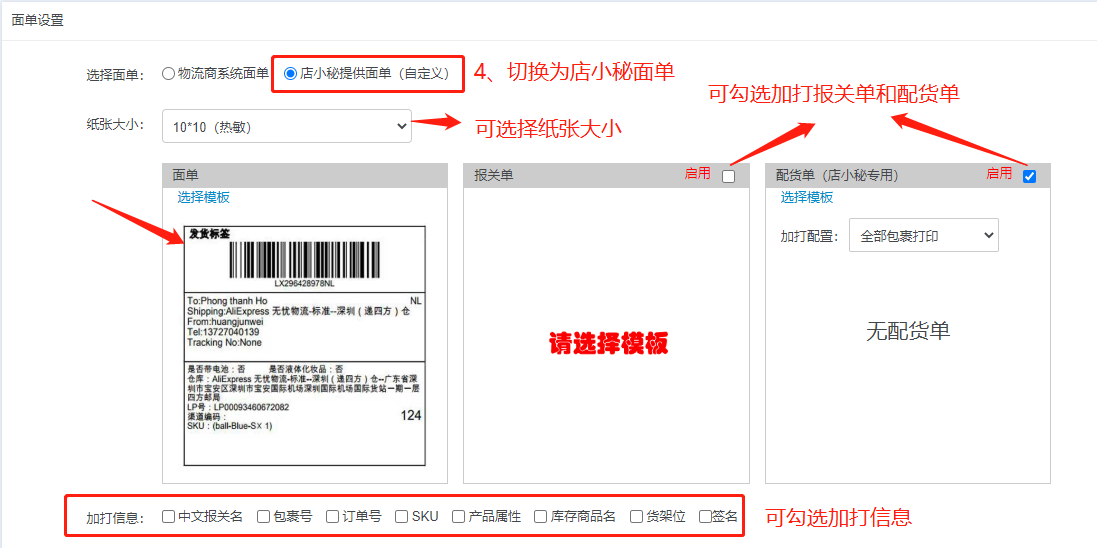Expand 加打配置 全部包裹打印 dropdown
This screenshot has width=1097, height=548.
[923, 236]
